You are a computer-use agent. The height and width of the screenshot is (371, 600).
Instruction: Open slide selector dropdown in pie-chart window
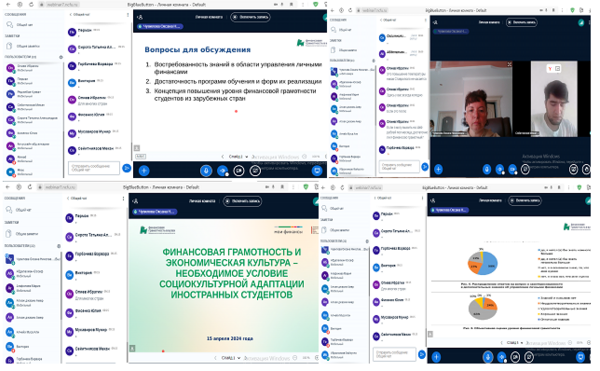(x=515, y=343)
